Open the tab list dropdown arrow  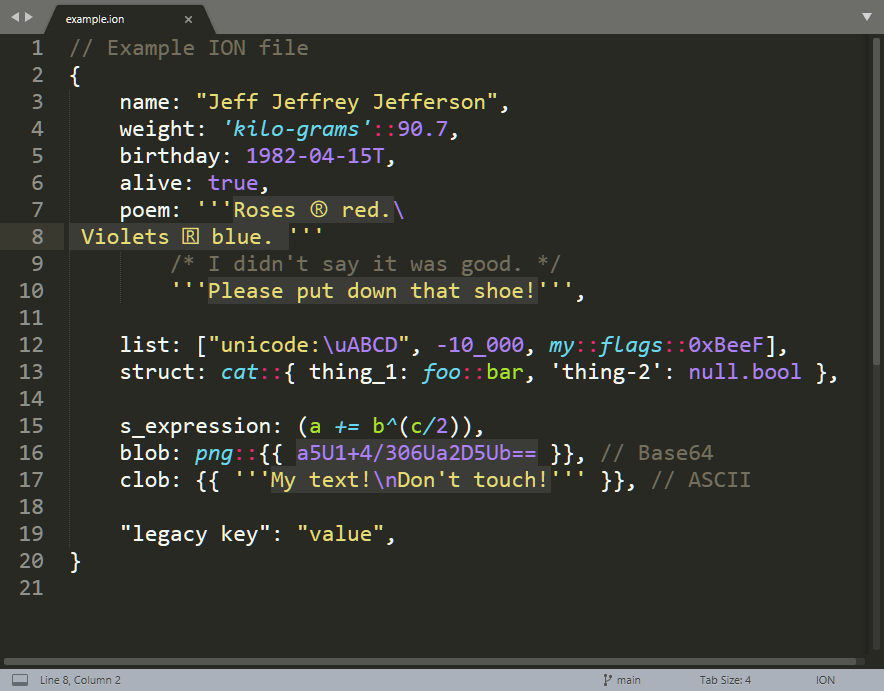click(867, 17)
